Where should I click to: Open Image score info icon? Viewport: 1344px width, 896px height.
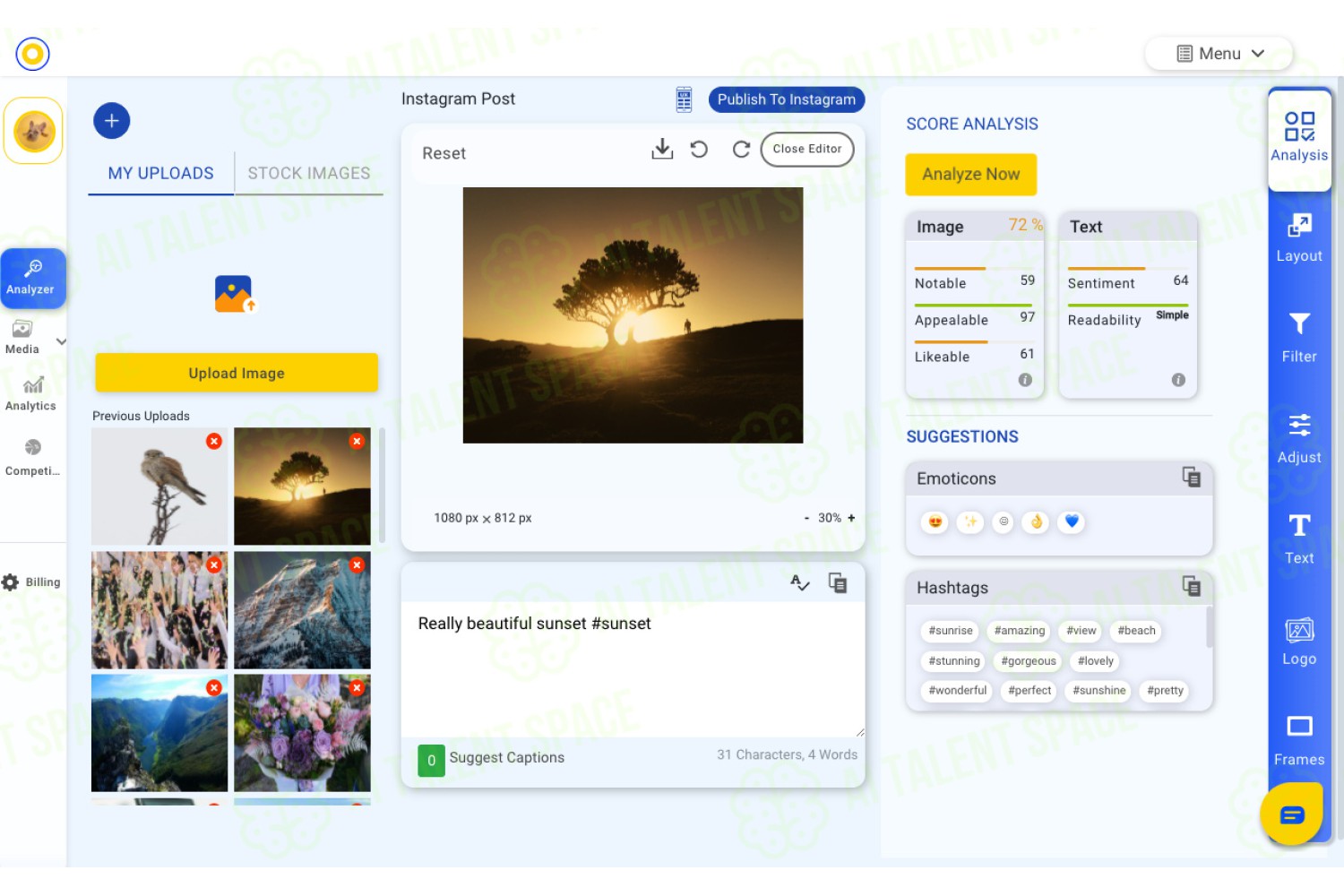(1025, 380)
